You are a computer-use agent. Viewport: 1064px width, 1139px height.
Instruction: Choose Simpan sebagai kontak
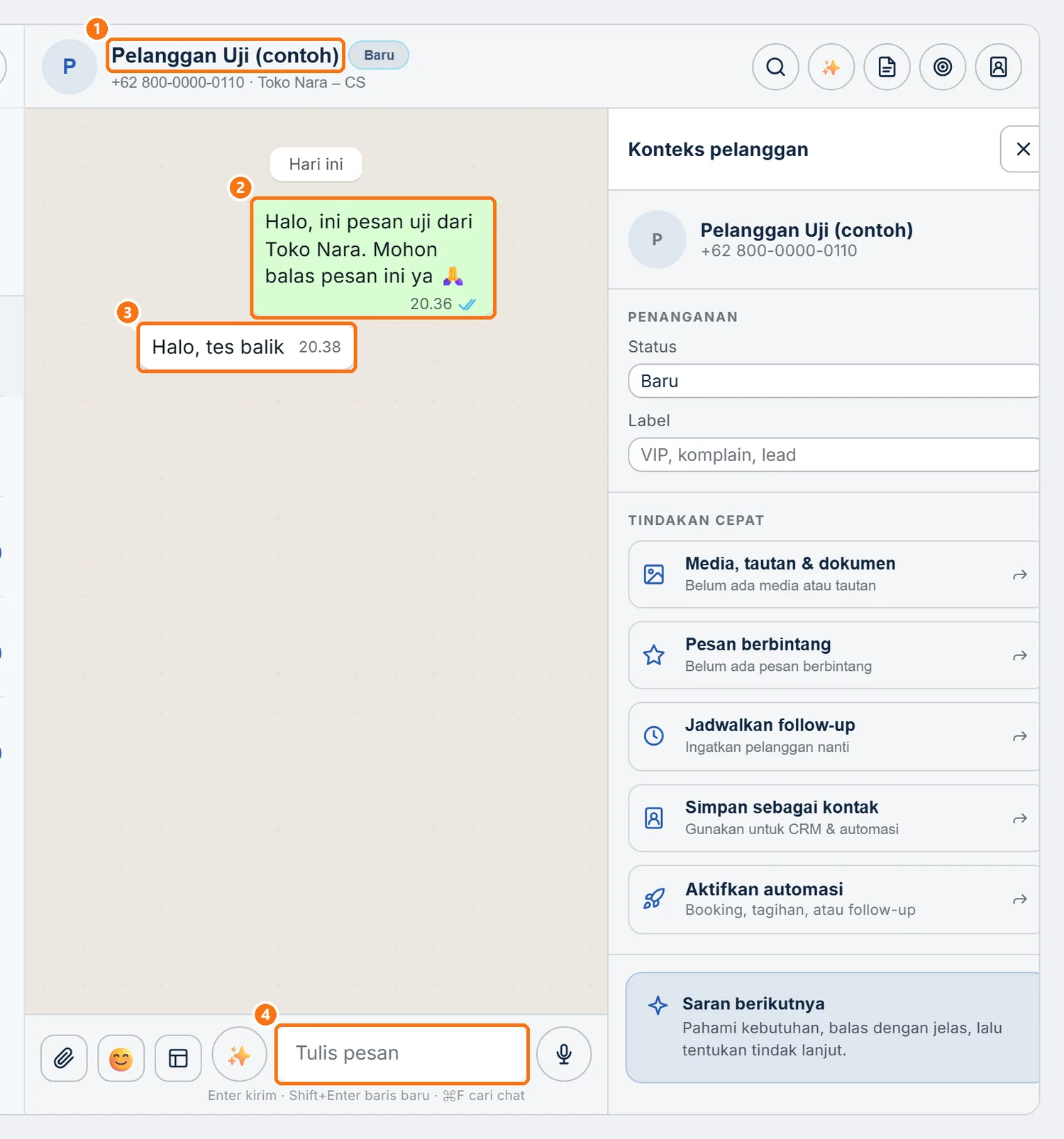coord(833,818)
